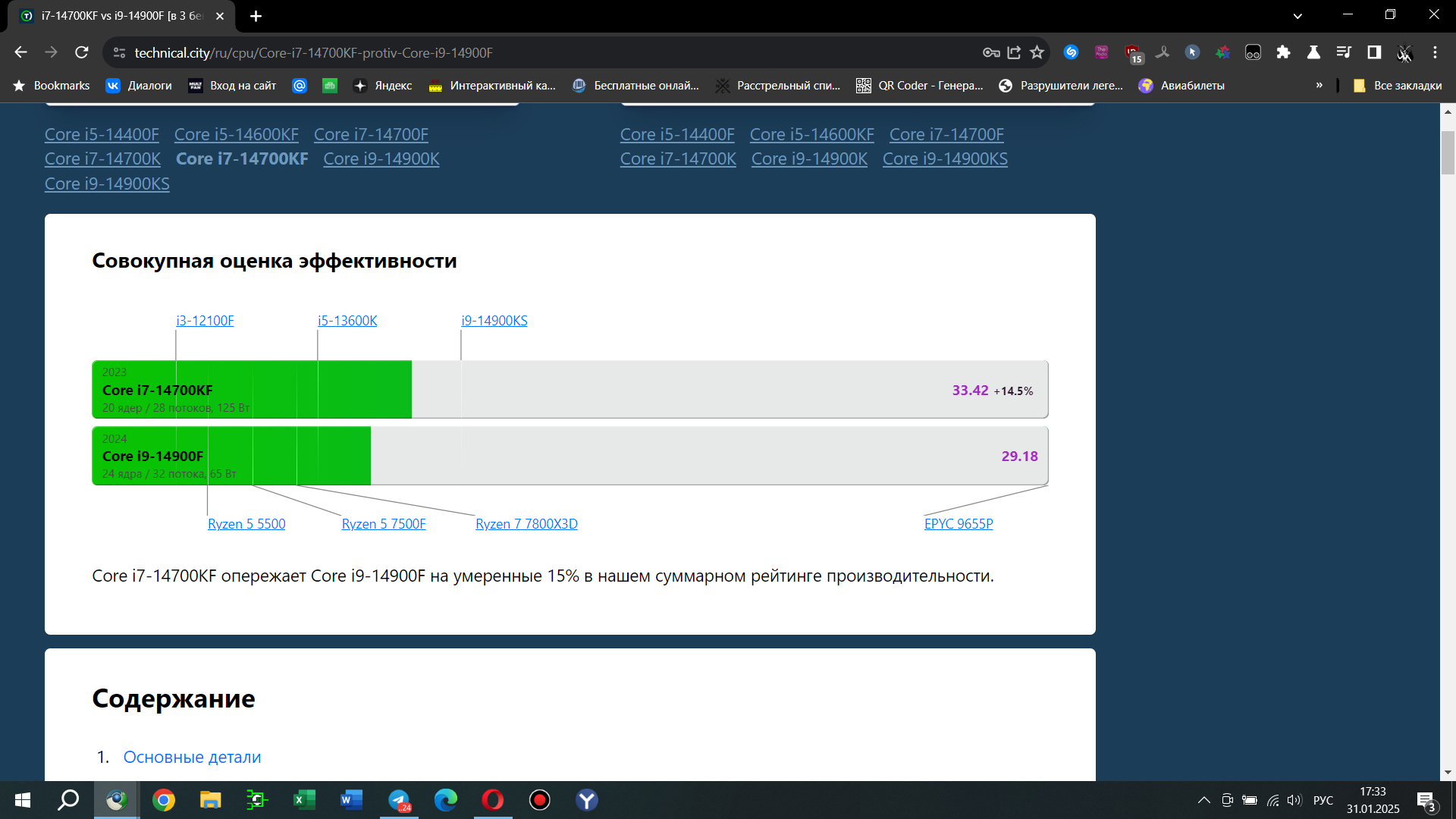Open Chrome three-dot menu

coord(1435,52)
